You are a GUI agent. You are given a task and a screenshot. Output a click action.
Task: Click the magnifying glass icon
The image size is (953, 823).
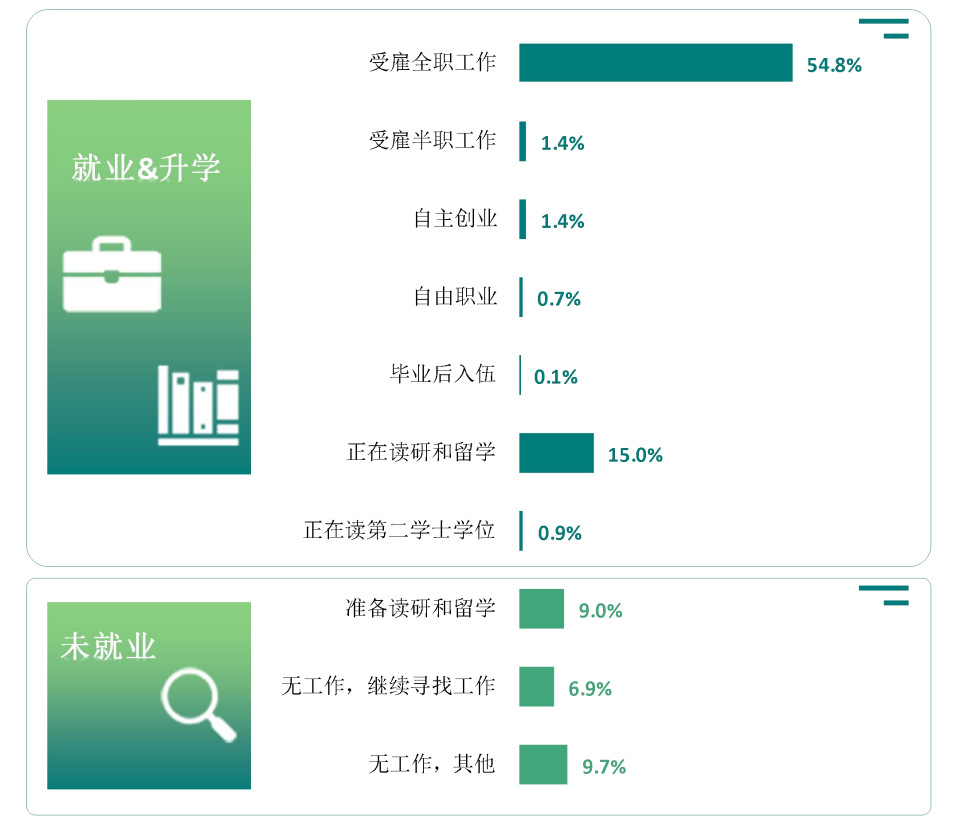coord(199,704)
